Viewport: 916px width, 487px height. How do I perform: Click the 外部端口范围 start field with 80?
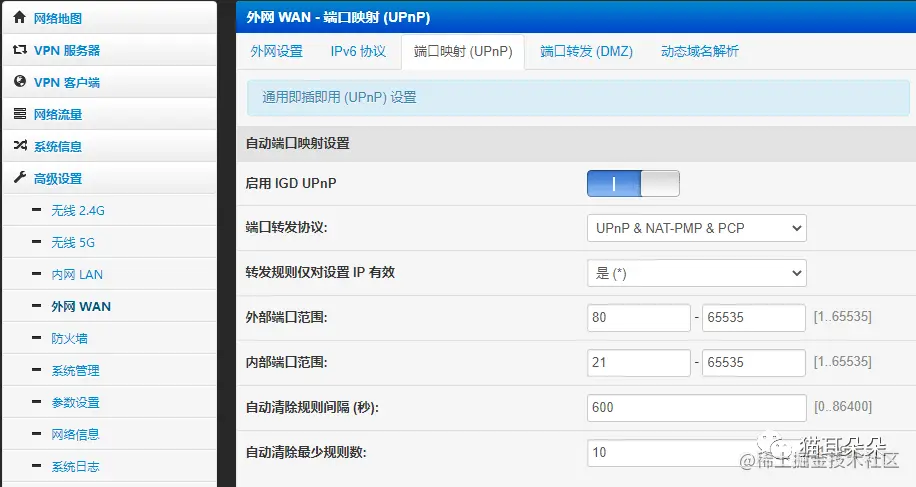(x=639, y=318)
